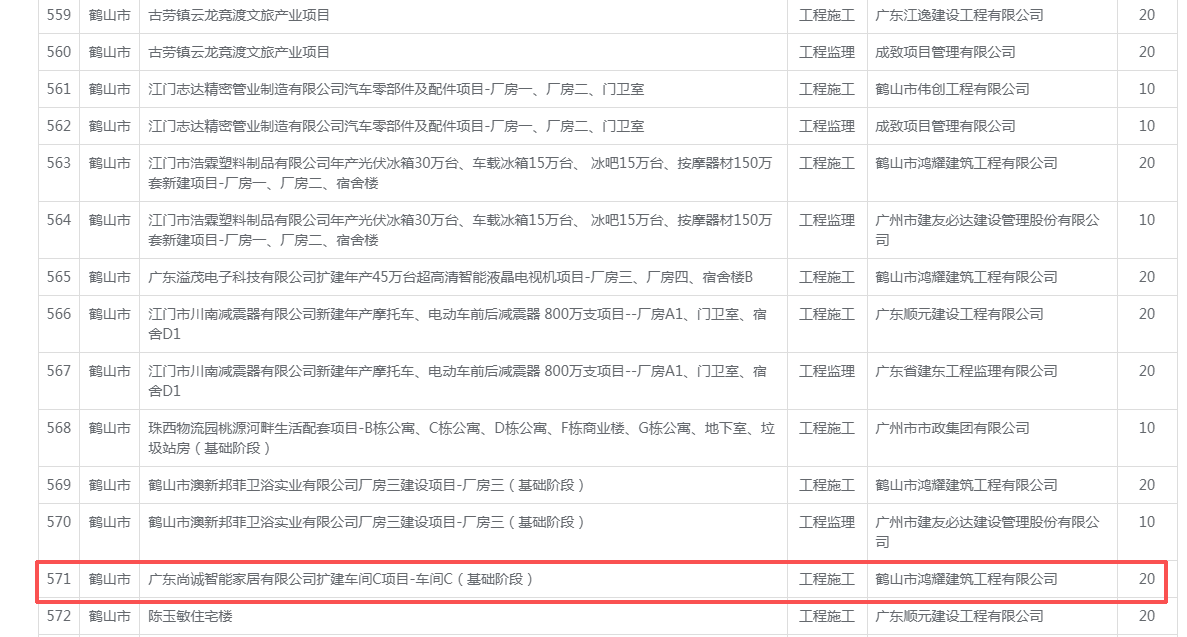Viewport: 1187px width, 637px height.
Task: Select the 陈玉敏住宅楼 project entry
Action: tap(190, 616)
